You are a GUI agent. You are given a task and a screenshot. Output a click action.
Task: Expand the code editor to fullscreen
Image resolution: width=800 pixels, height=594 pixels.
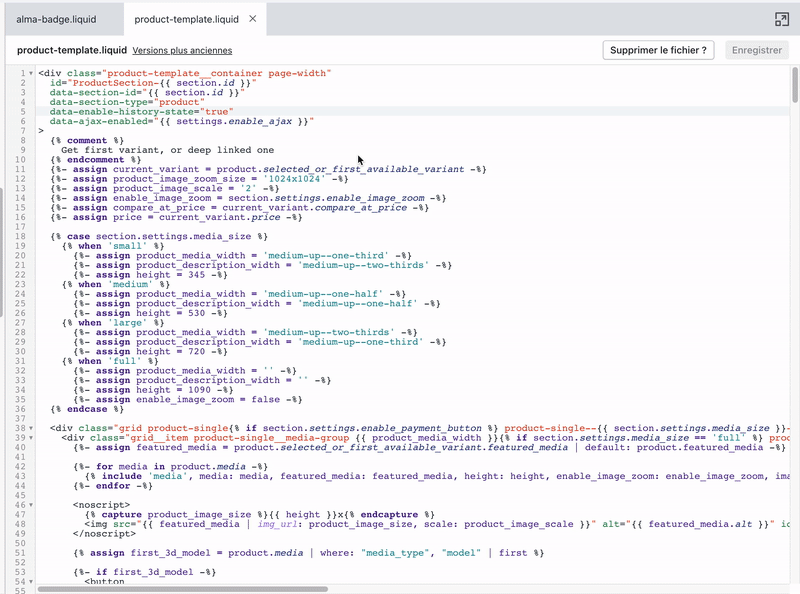781,19
